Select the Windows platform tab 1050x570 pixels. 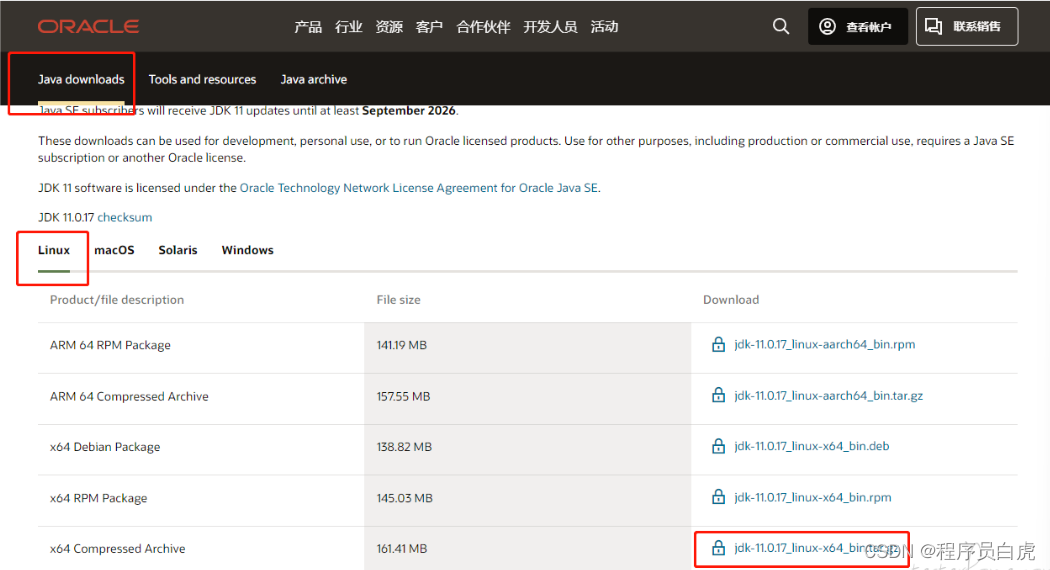247,250
